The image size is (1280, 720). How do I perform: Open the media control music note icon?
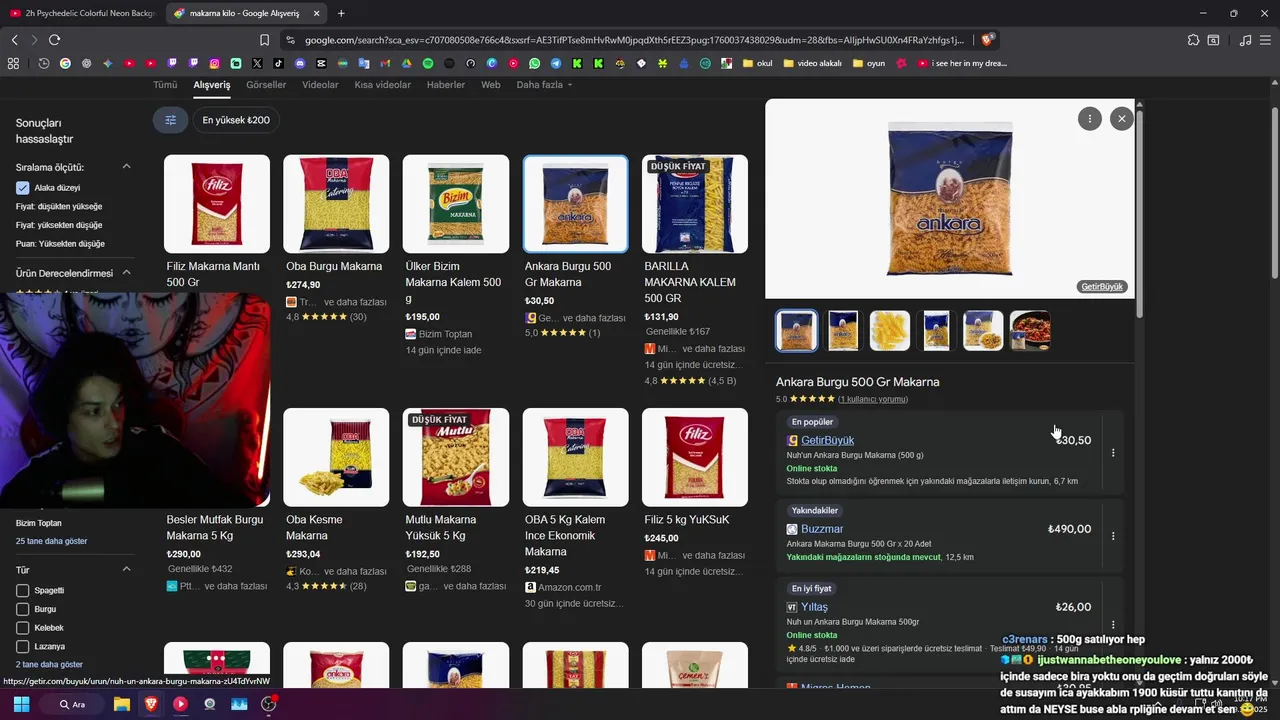coord(1245,40)
